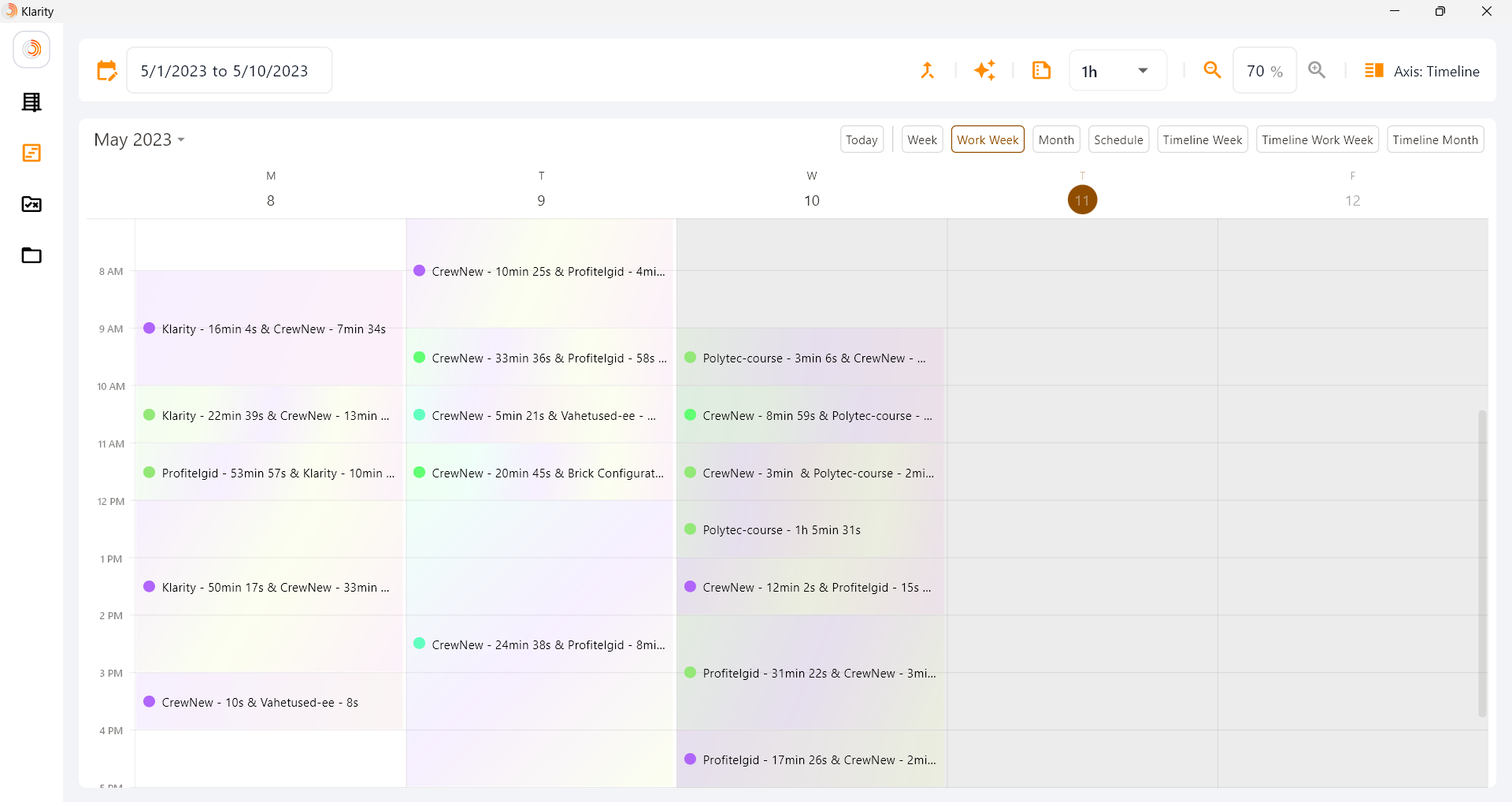
Task: Switch to Timeline Month view
Action: [1436, 139]
